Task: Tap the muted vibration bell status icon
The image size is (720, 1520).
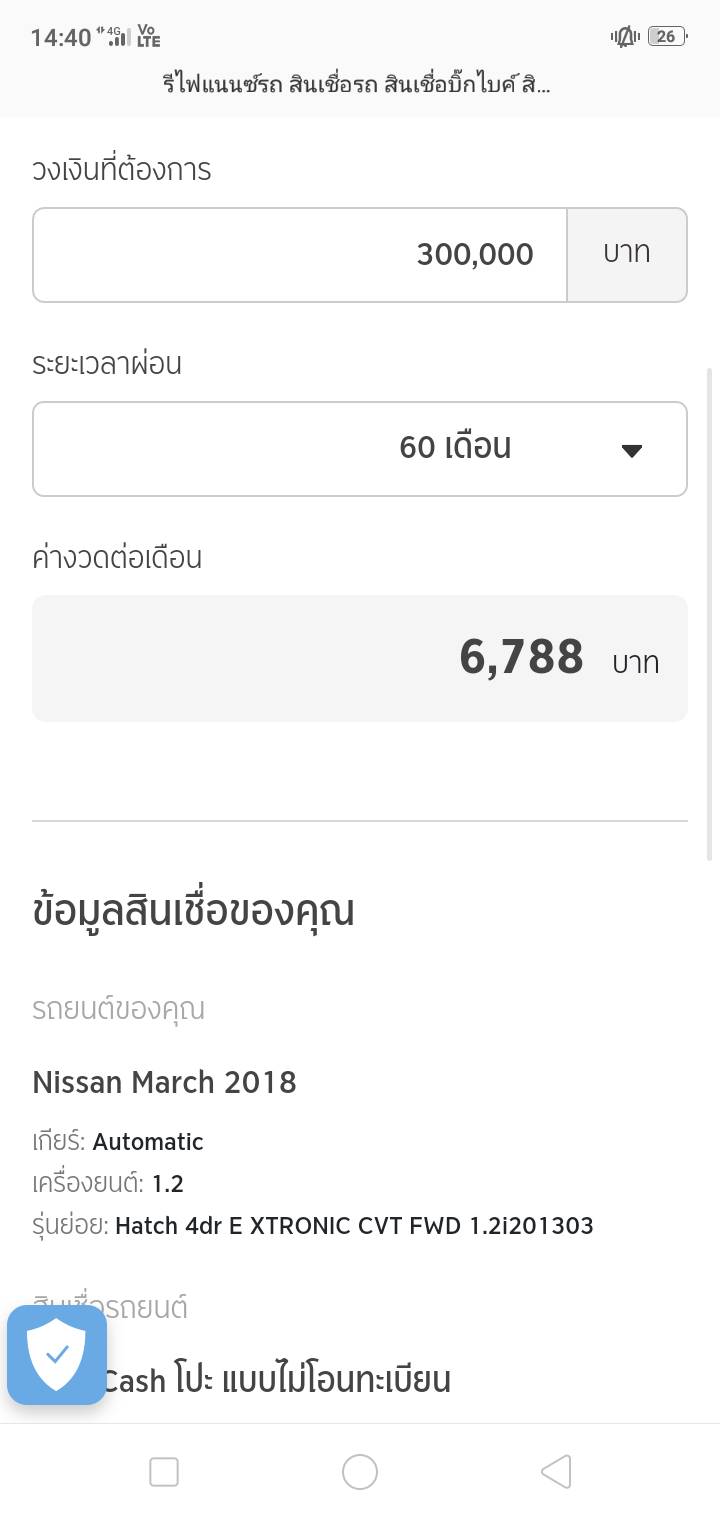Action: pos(625,37)
